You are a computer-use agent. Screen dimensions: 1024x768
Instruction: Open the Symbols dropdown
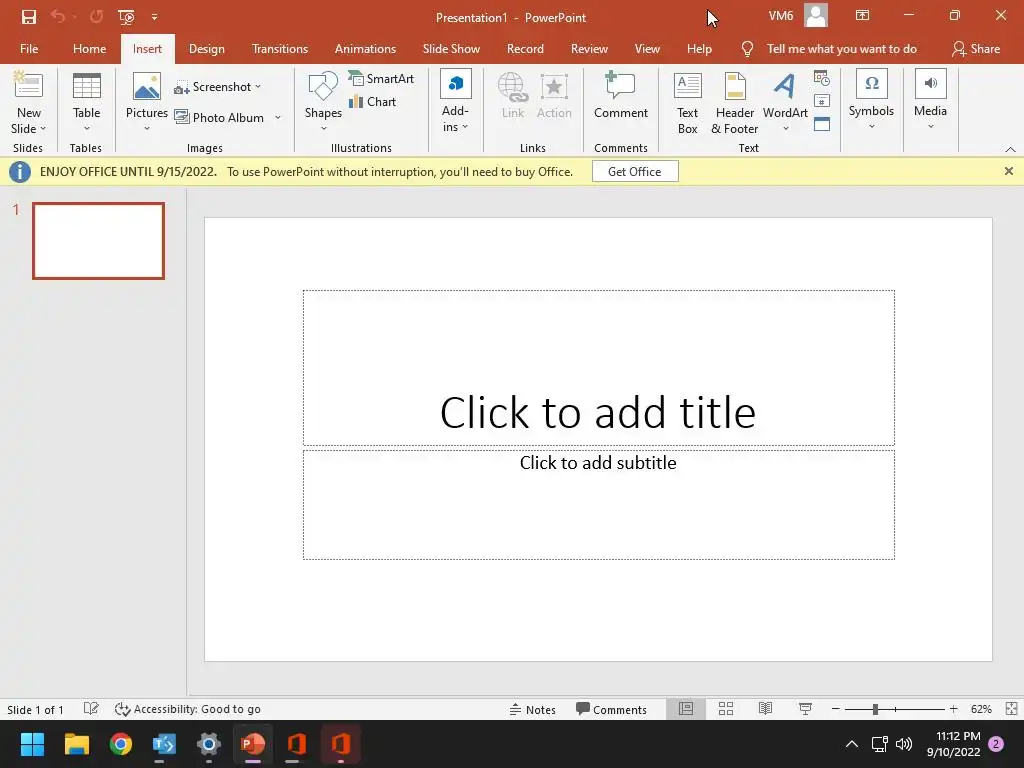[x=871, y=99]
